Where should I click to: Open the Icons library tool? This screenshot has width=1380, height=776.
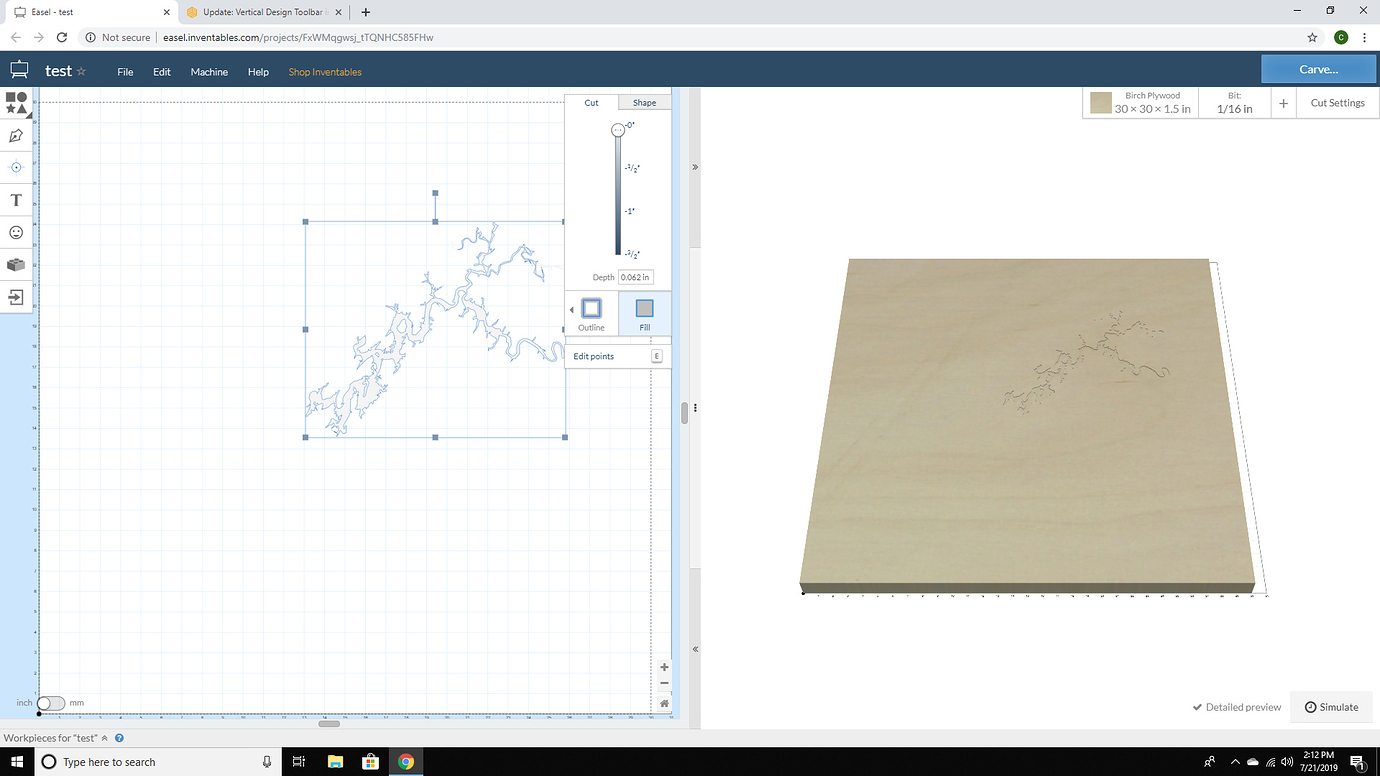click(16, 232)
